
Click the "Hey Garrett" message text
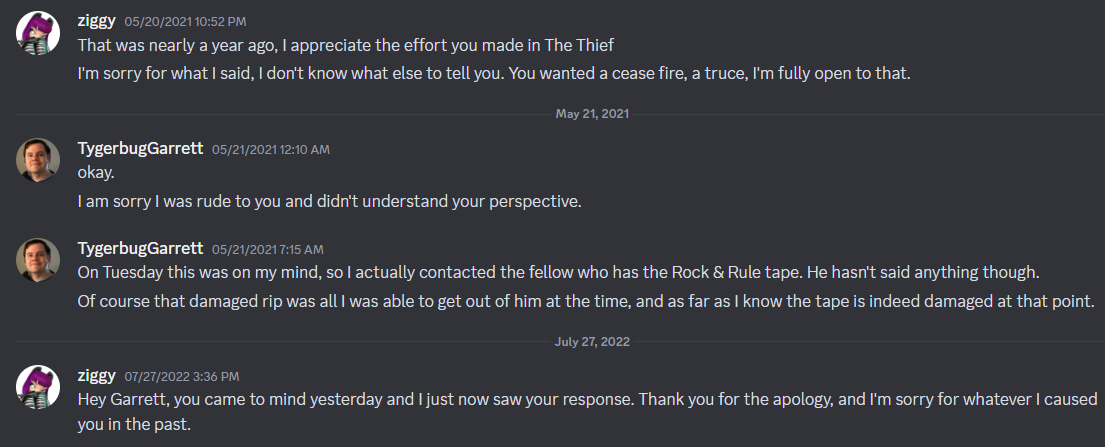(588, 398)
